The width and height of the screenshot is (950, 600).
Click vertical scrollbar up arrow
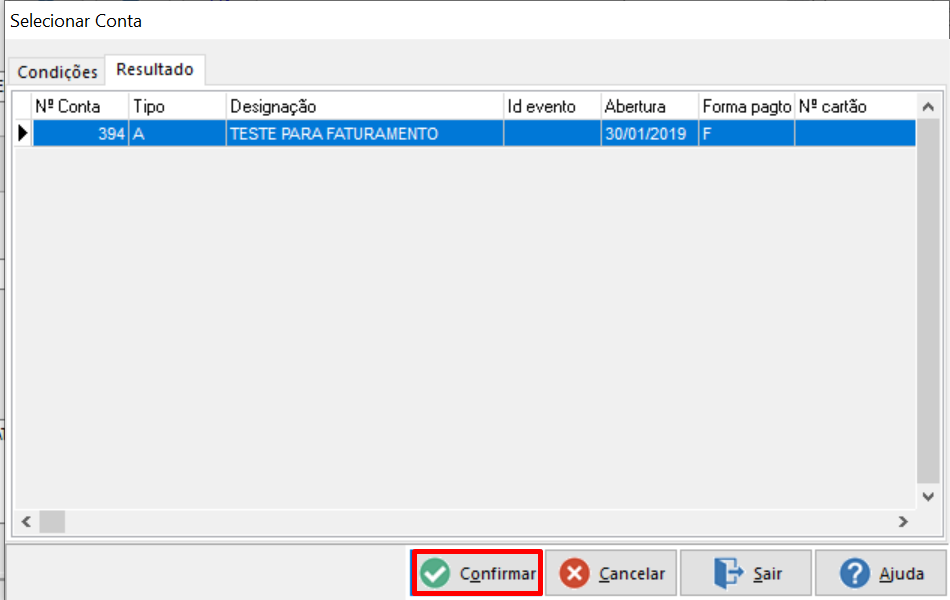click(928, 107)
